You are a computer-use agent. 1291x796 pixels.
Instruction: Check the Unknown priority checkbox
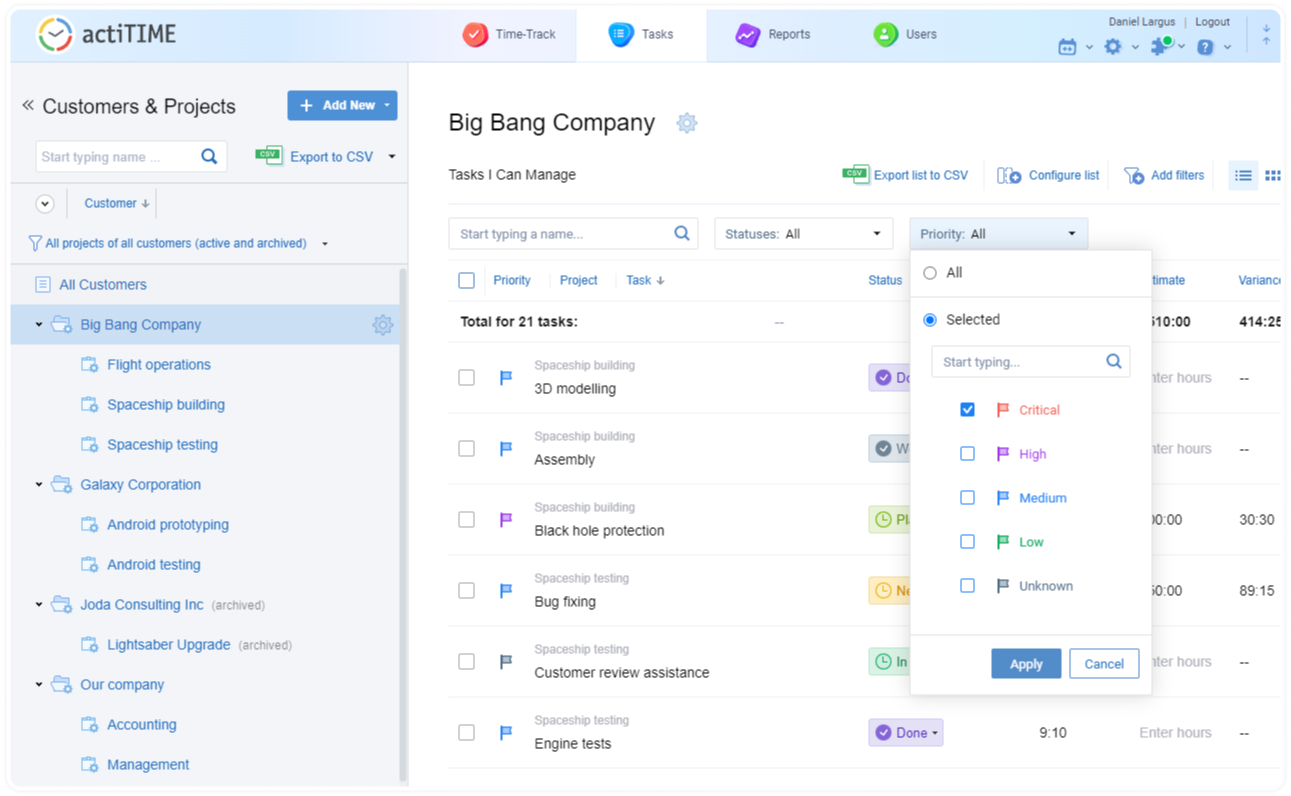point(967,586)
